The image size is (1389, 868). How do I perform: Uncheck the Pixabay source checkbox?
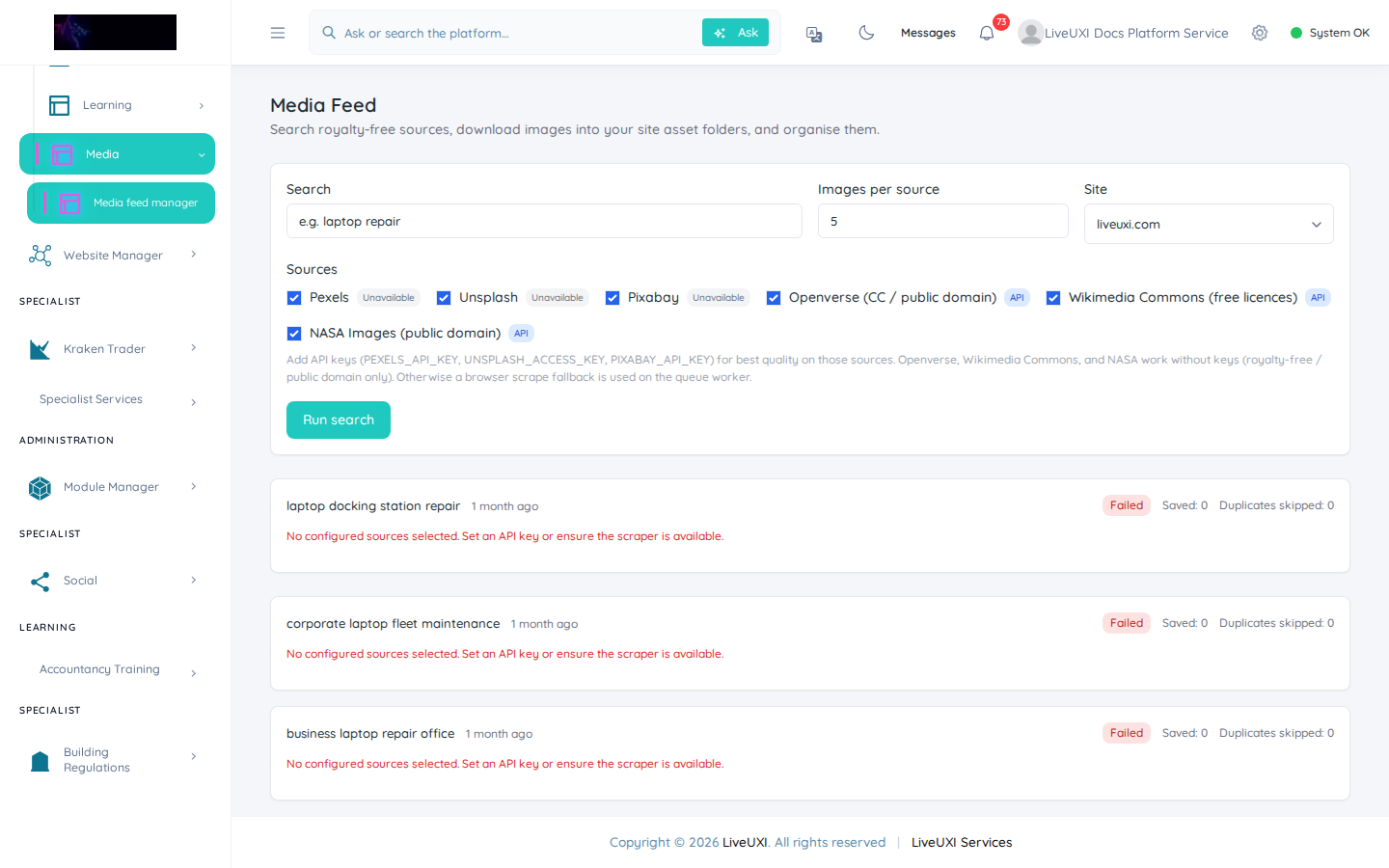point(613,298)
